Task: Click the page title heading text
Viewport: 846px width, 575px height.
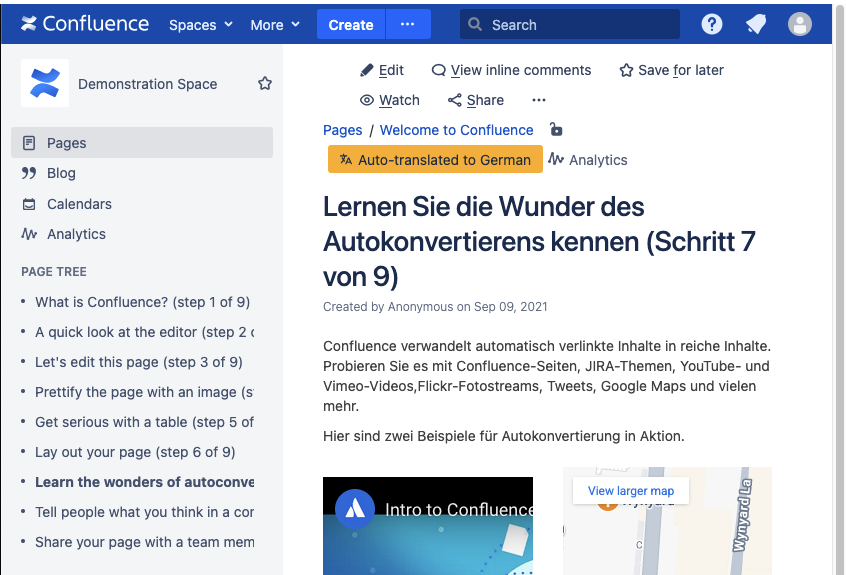Action: point(540,241)
